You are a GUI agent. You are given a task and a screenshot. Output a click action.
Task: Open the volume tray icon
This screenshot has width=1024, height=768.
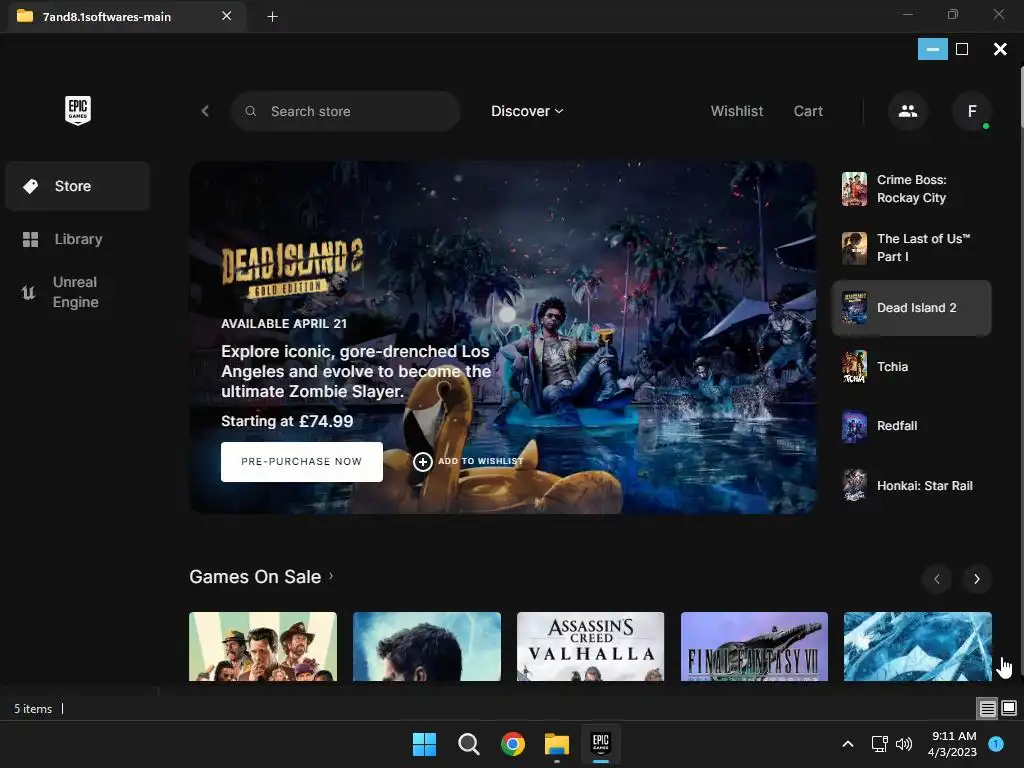(x=904, y=744)
